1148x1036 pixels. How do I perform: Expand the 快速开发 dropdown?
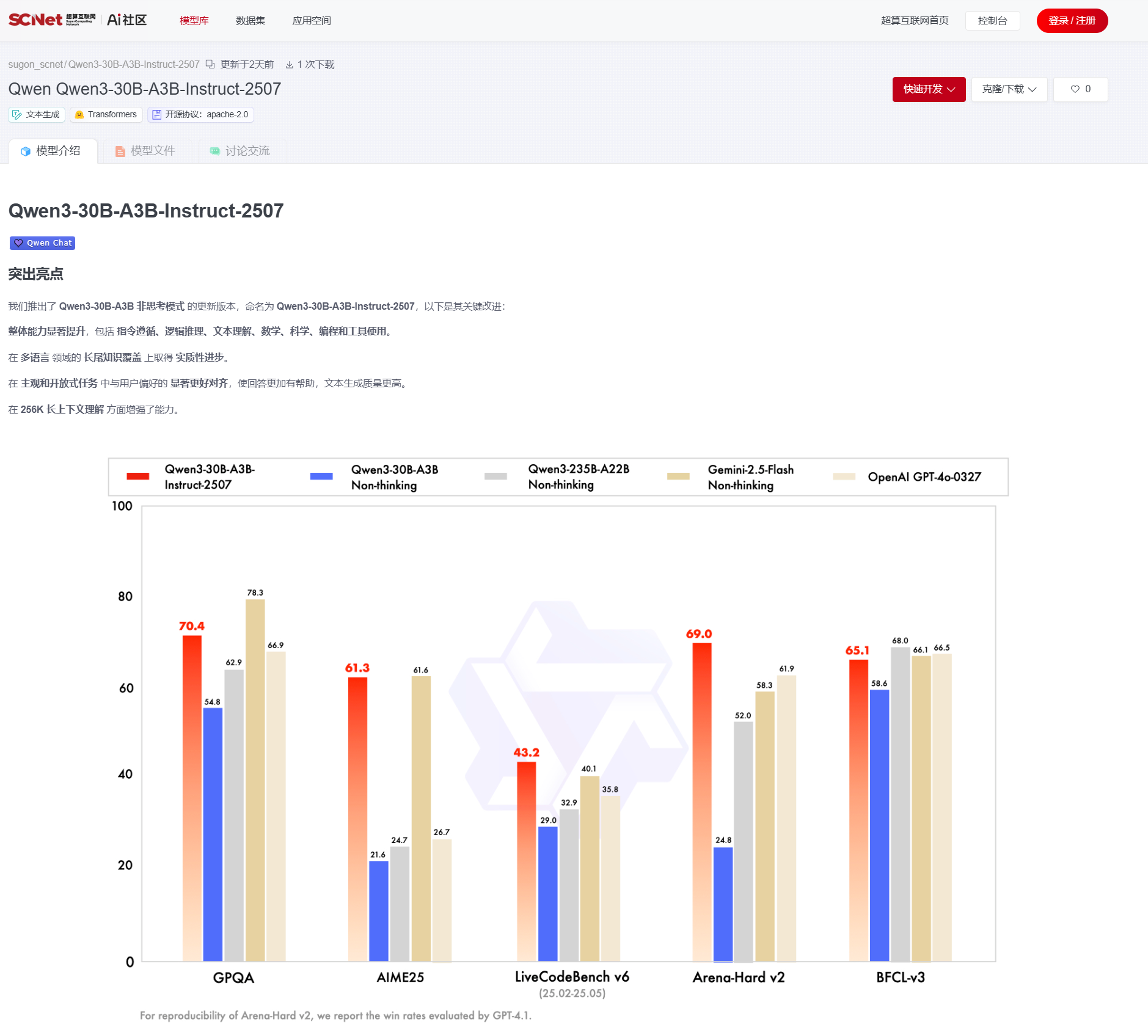point(929,89)
